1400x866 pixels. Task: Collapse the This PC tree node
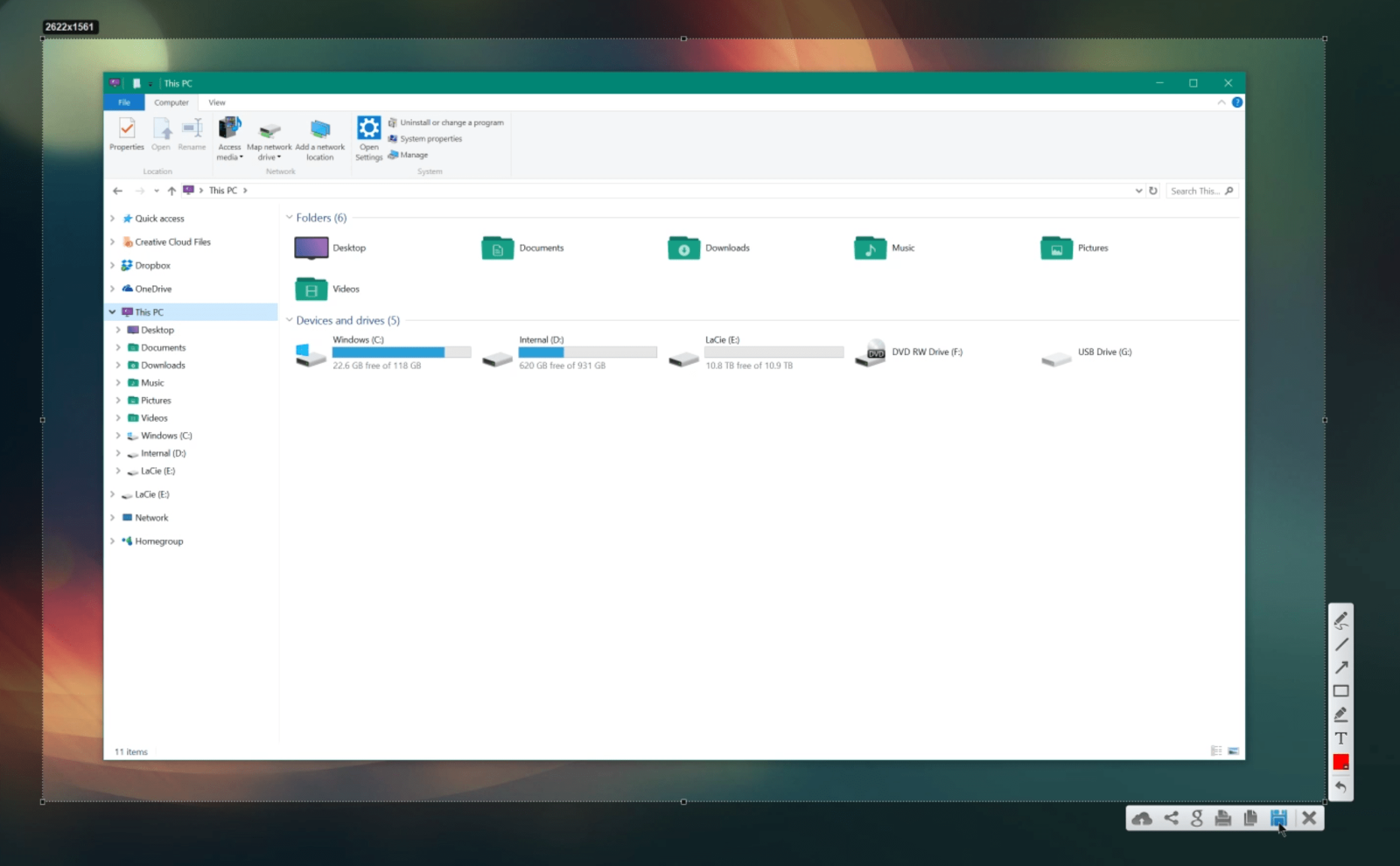click(112, 312)
